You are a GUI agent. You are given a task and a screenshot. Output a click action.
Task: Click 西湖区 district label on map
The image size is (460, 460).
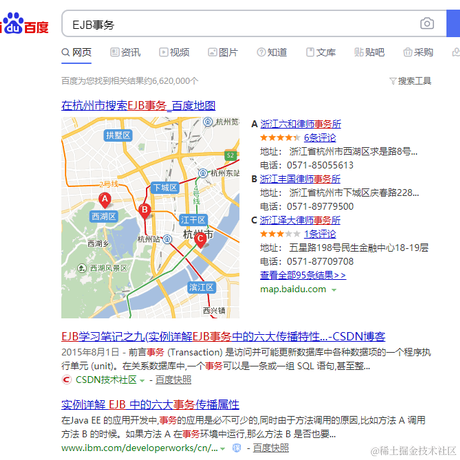pos(104,217)
